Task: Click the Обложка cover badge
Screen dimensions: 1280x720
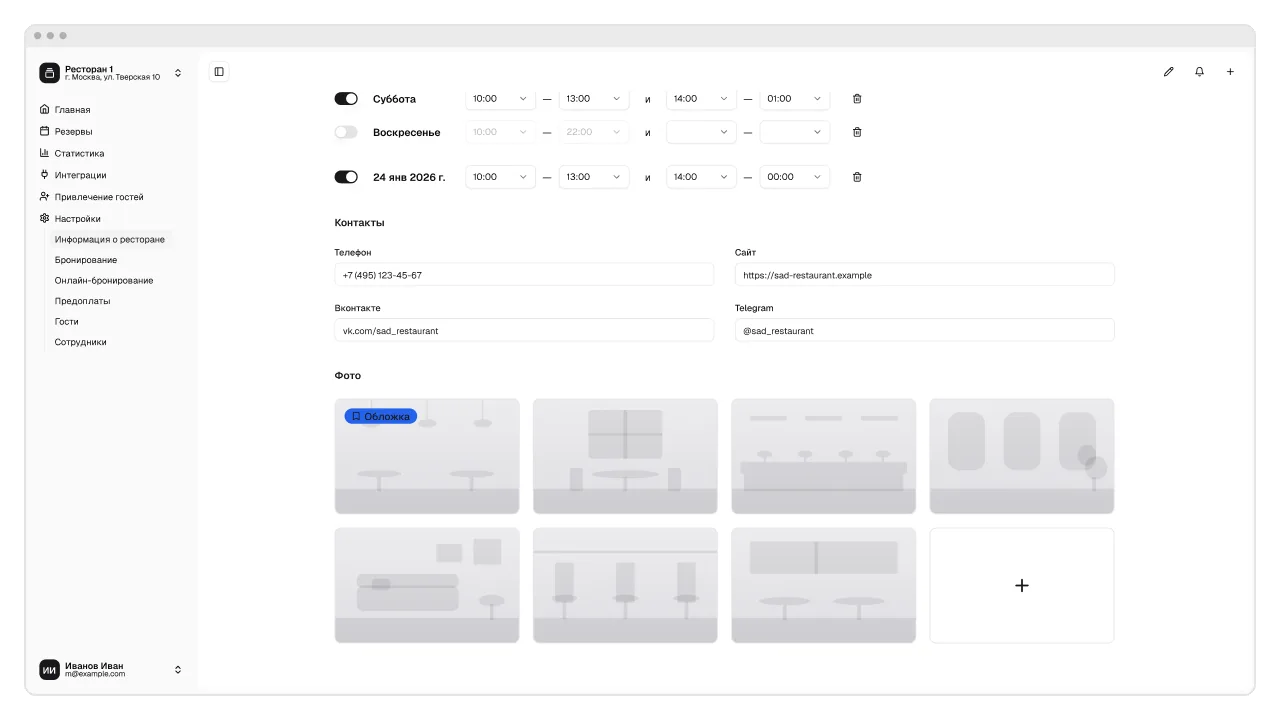Action: pos(381,416)
